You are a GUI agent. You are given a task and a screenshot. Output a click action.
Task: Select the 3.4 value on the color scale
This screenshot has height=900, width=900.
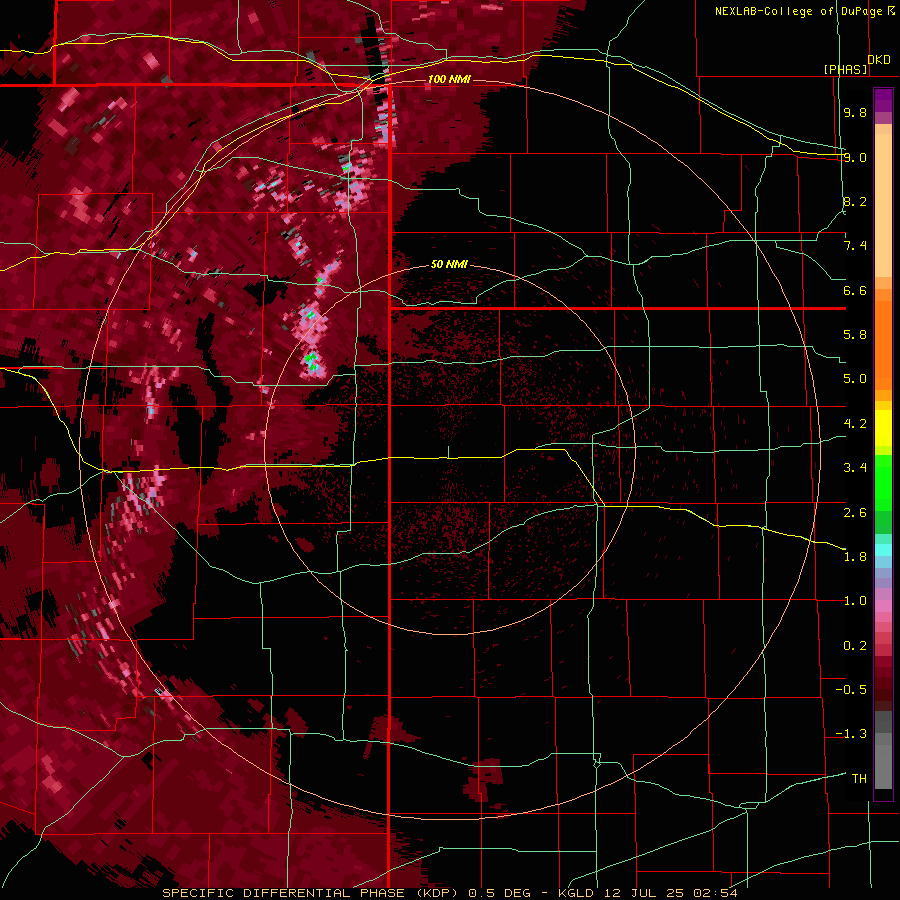(855, 468)
